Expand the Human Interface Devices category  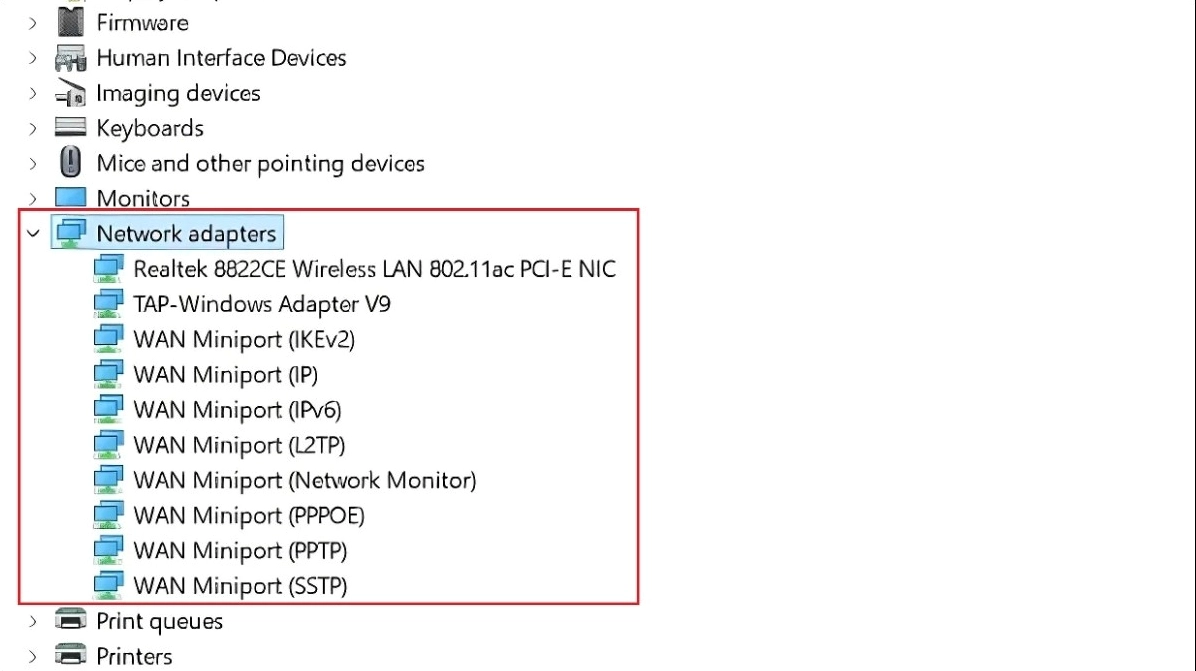33,58
